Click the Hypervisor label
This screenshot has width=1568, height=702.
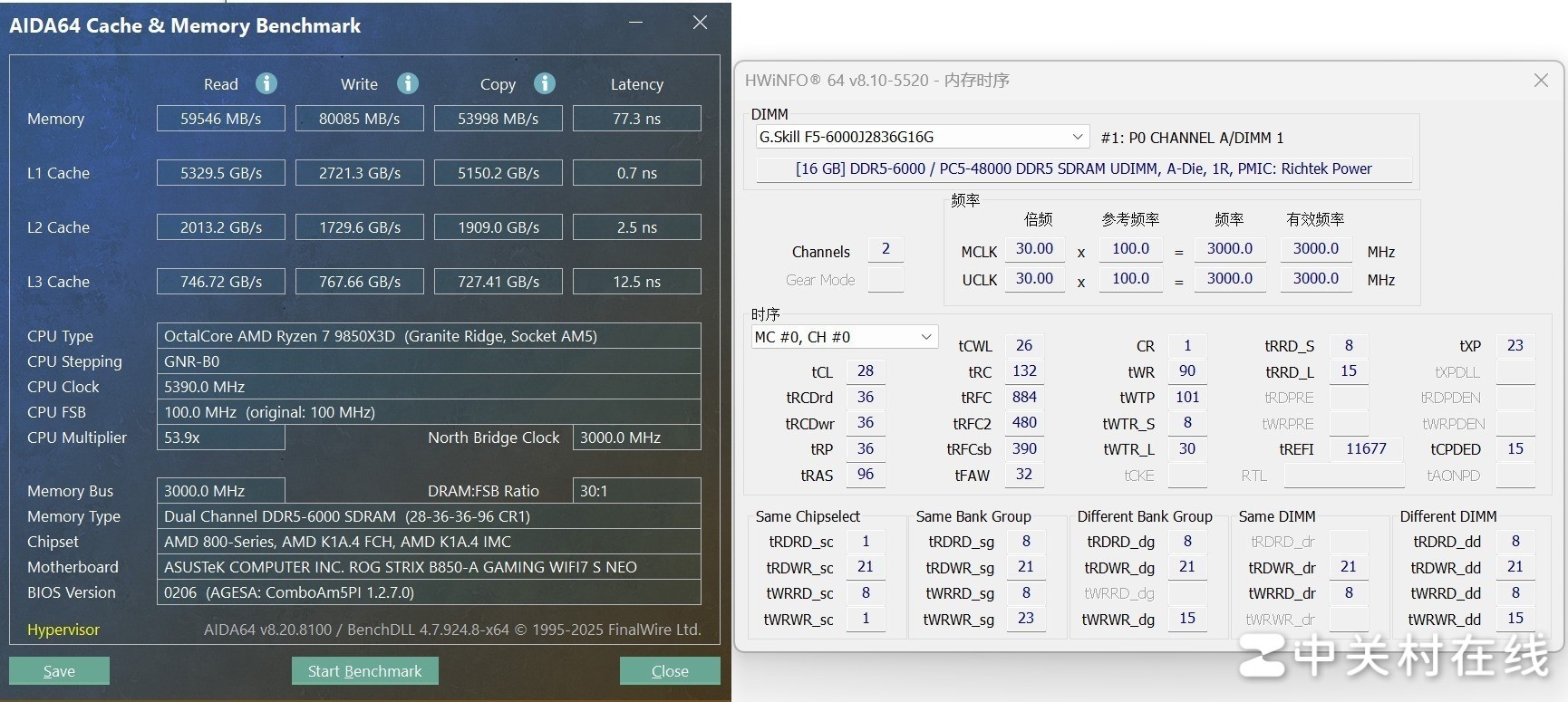pyautogui.click(x=63, y=630)
